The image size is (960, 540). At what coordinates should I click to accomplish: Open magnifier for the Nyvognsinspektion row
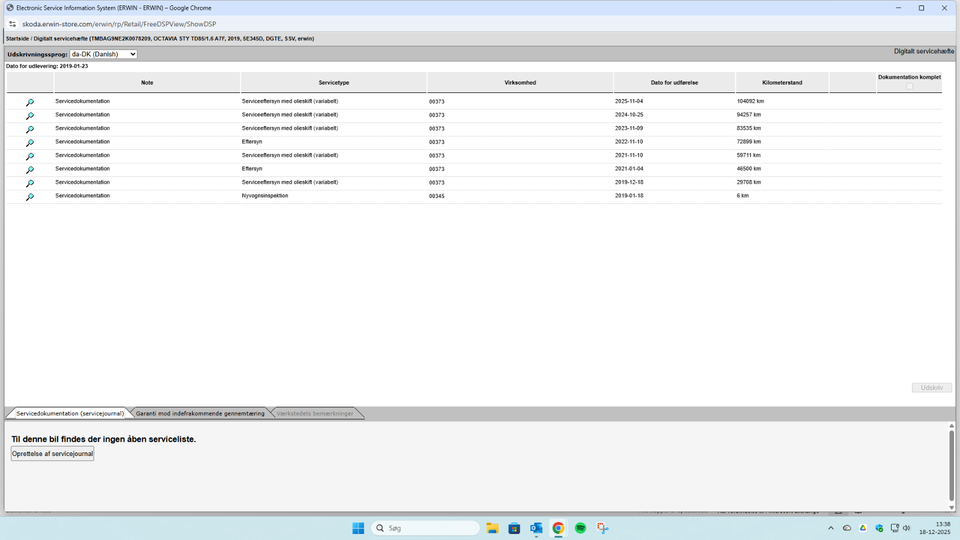coord(30,197)
